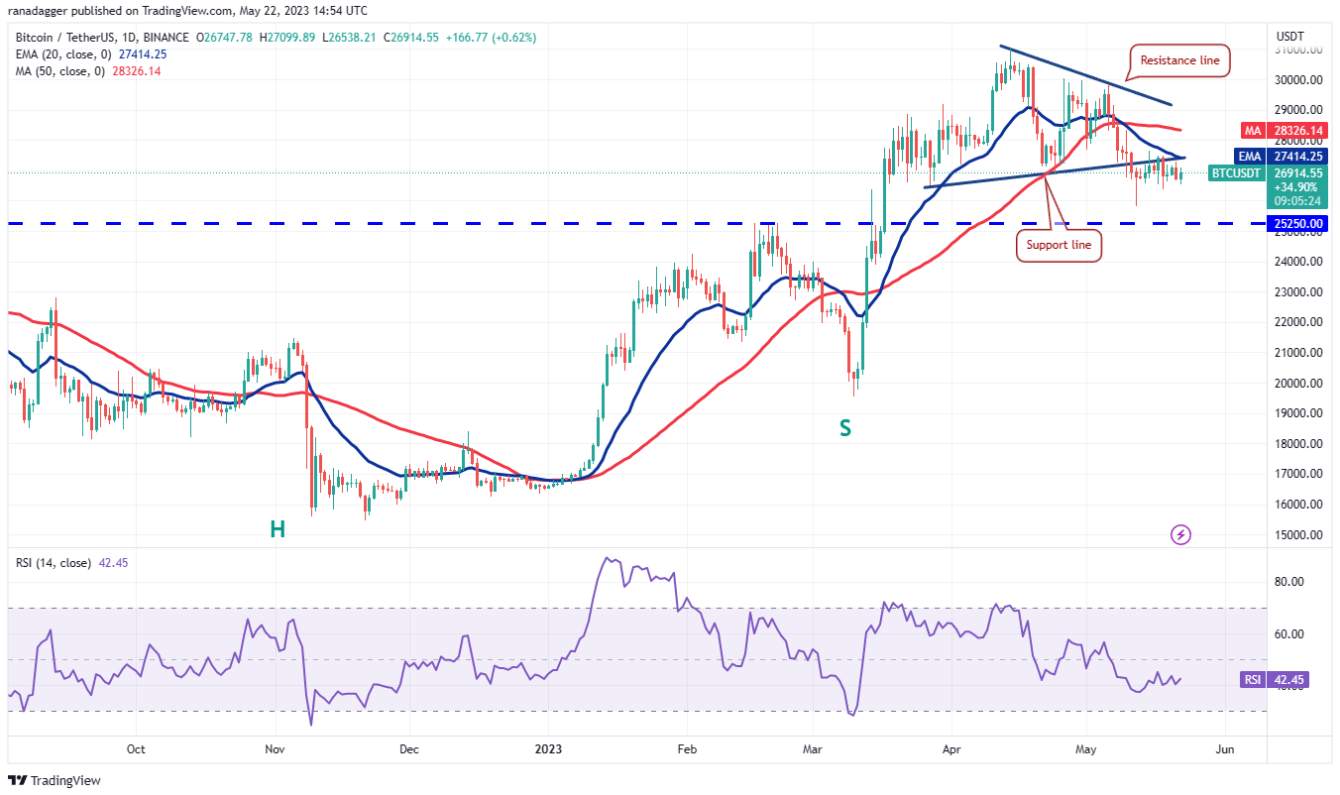Screen dimensions: 1340x795
Task: Click the Dec label on time axis
Action: point(408,748)
